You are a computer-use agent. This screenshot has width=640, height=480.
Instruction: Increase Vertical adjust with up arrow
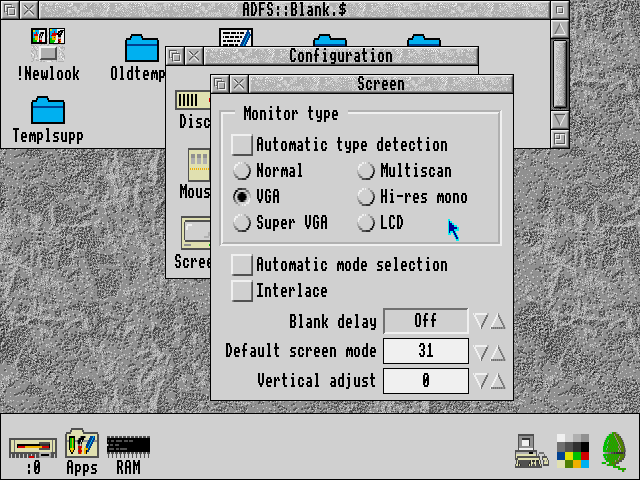click(498, 381)
